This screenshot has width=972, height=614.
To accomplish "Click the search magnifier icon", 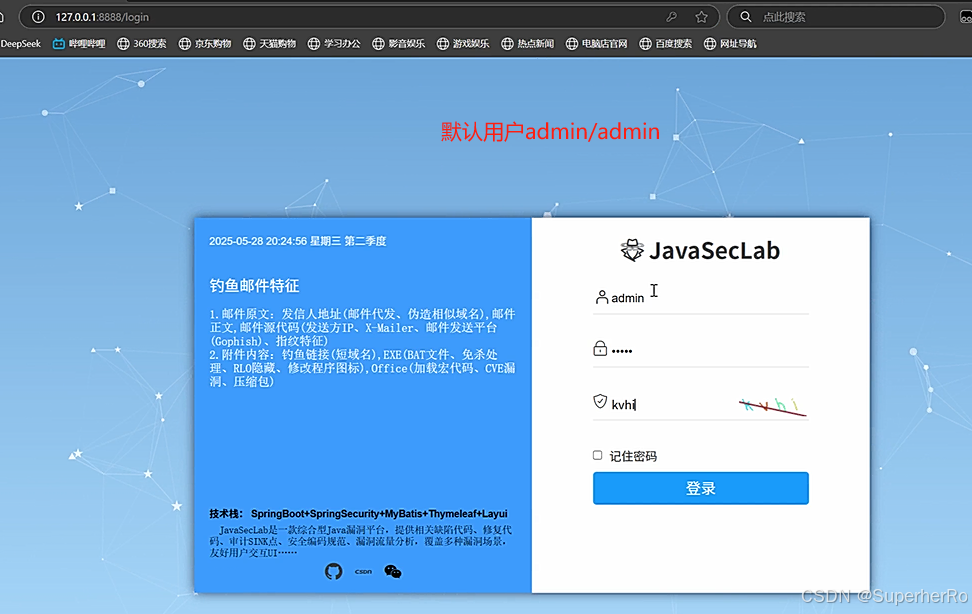I will pyautogui.click(x=746, y=17).
